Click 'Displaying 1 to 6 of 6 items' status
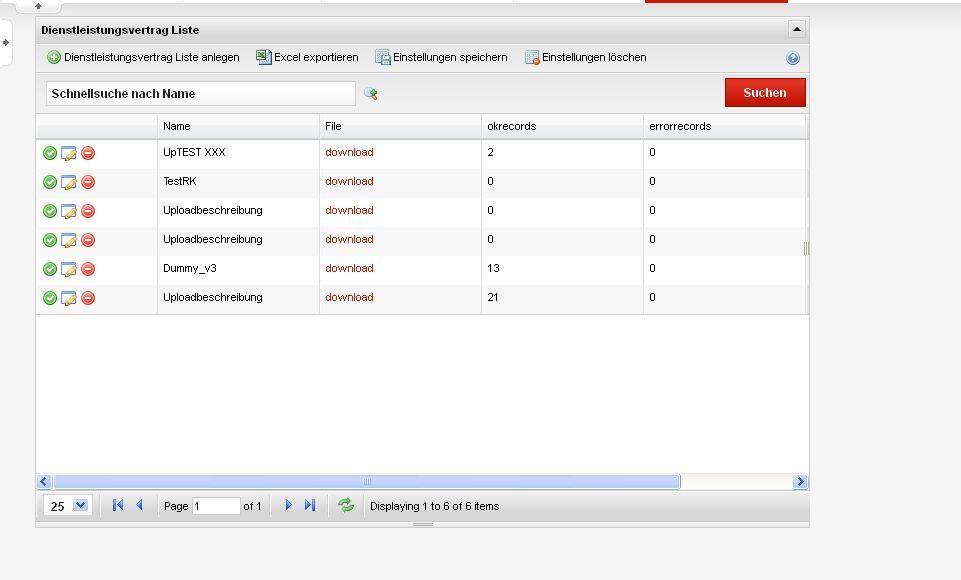This screenshot has width=961, height=580. click(x=435, y=506)
